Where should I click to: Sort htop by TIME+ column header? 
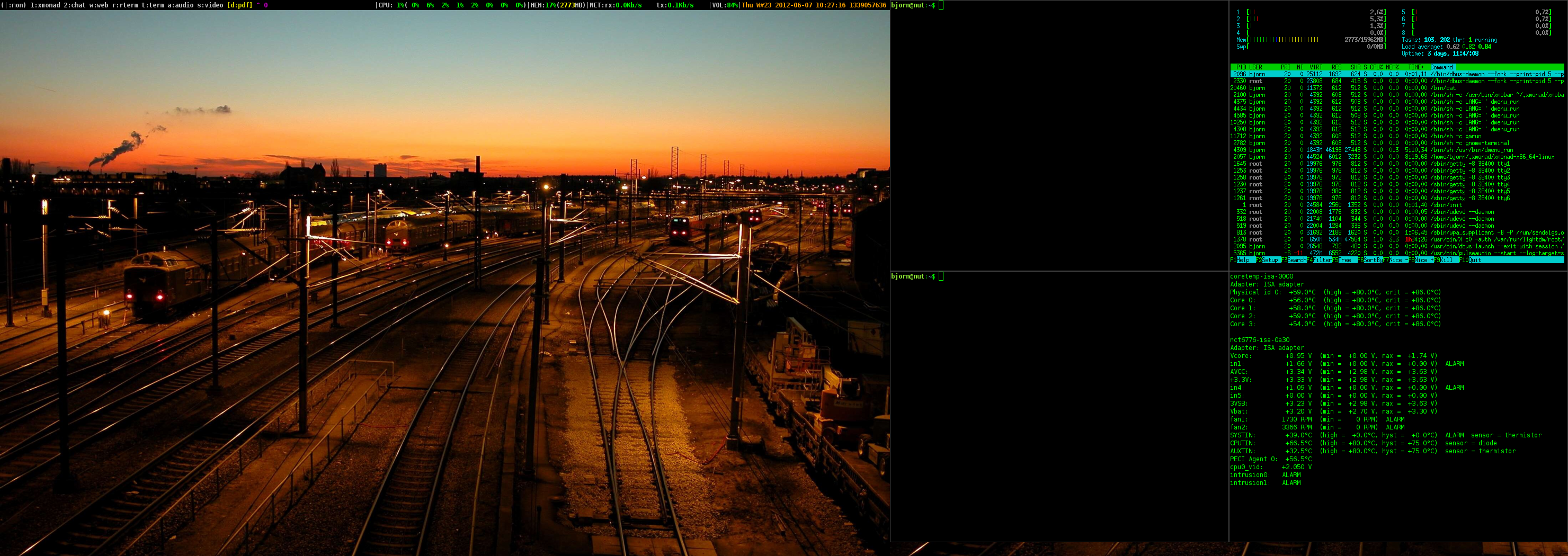1416,67
